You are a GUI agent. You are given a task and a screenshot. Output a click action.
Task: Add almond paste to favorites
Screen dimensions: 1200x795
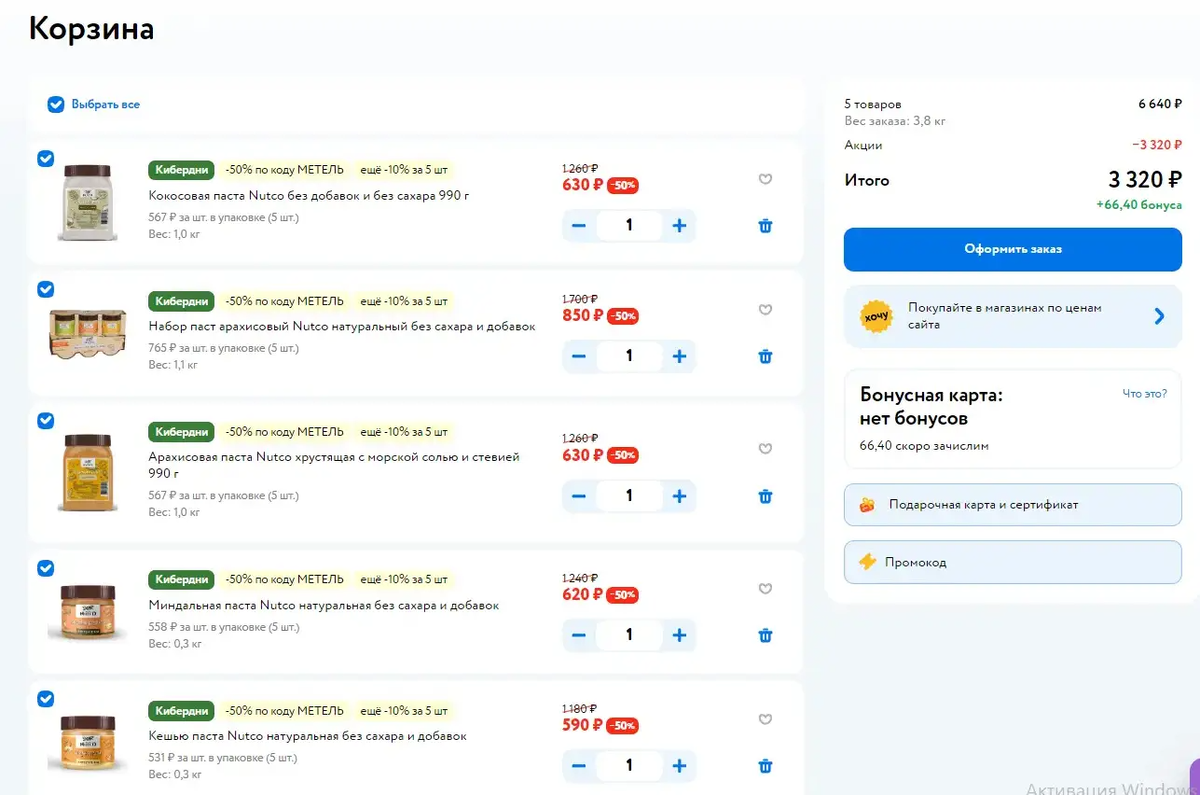(765, 589)
